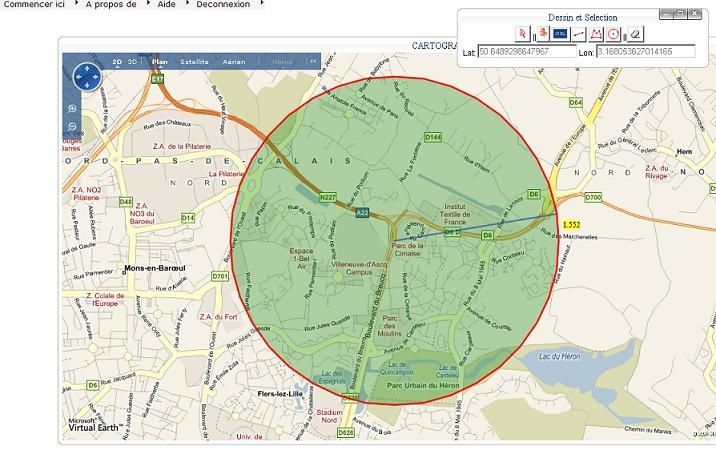The image size is (716, 450).
Task: Switch map to 2D mode
Action: pos(117,62)
